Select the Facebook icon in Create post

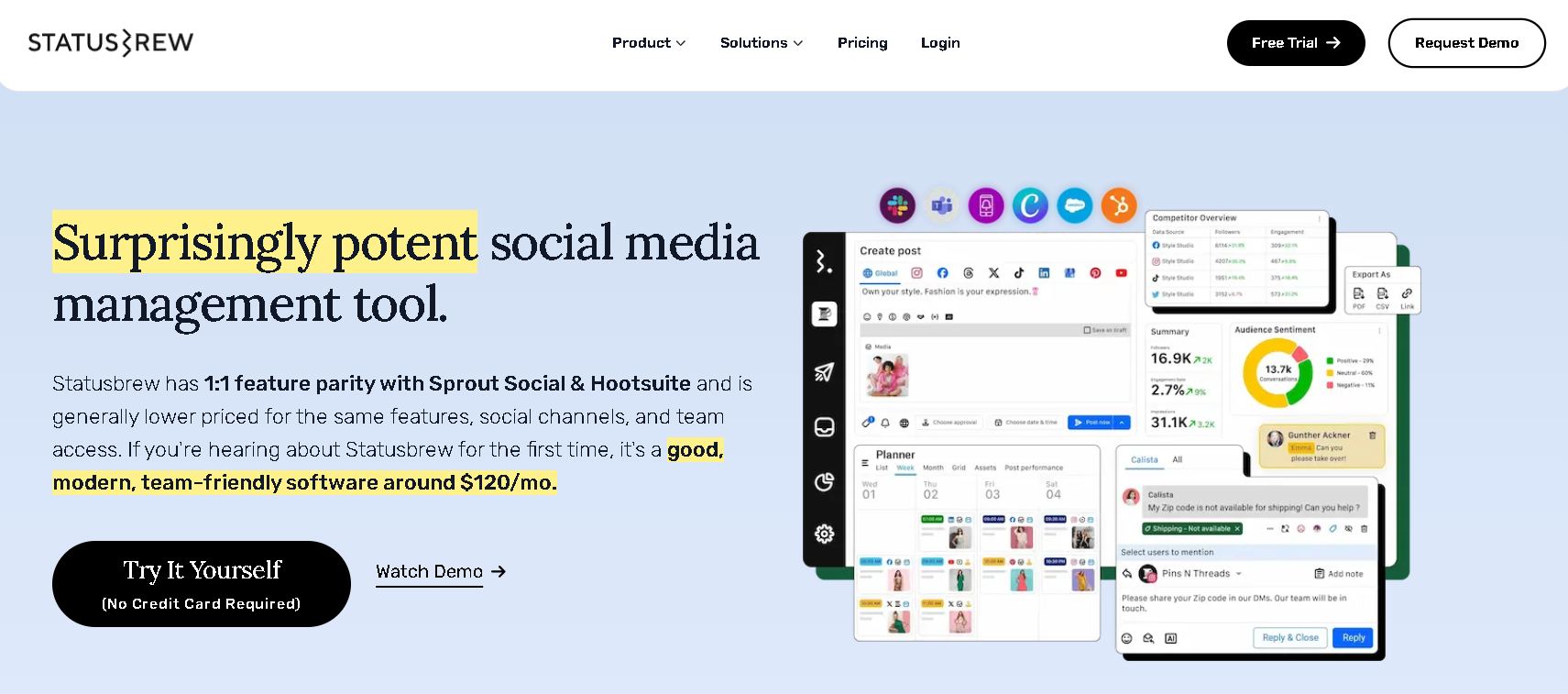tap(942, 273)
